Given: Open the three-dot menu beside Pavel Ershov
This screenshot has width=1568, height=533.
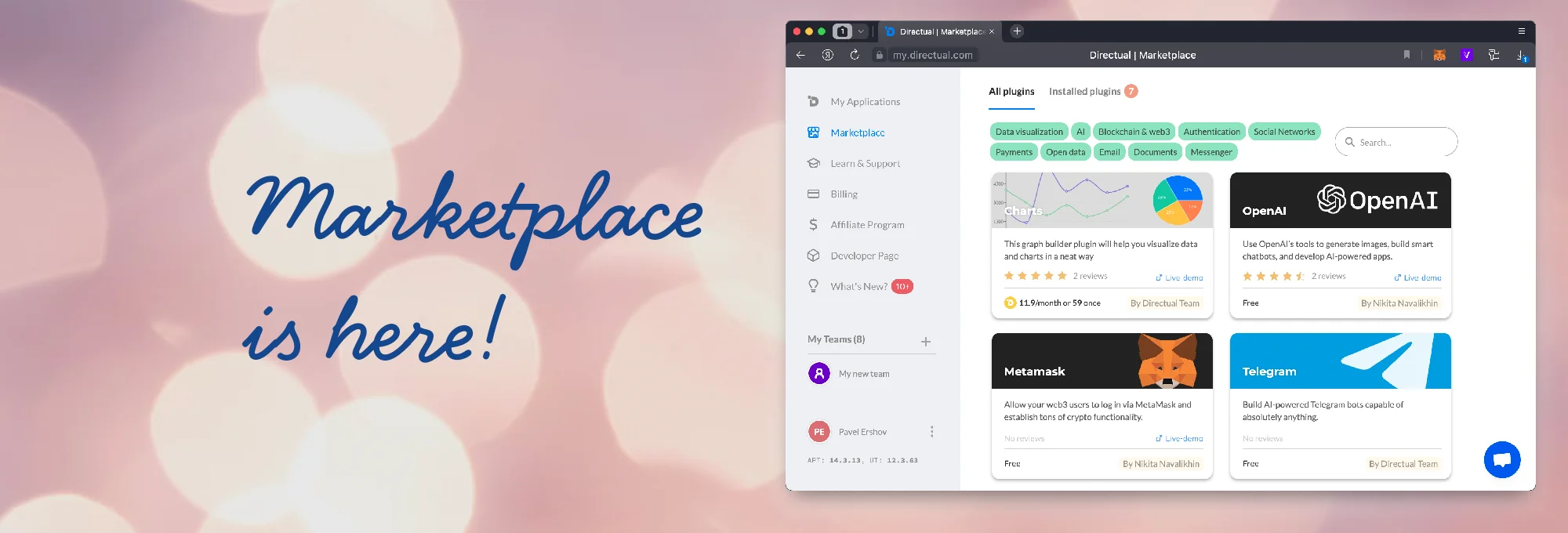Looking at the screenshot, I should 931,432.
